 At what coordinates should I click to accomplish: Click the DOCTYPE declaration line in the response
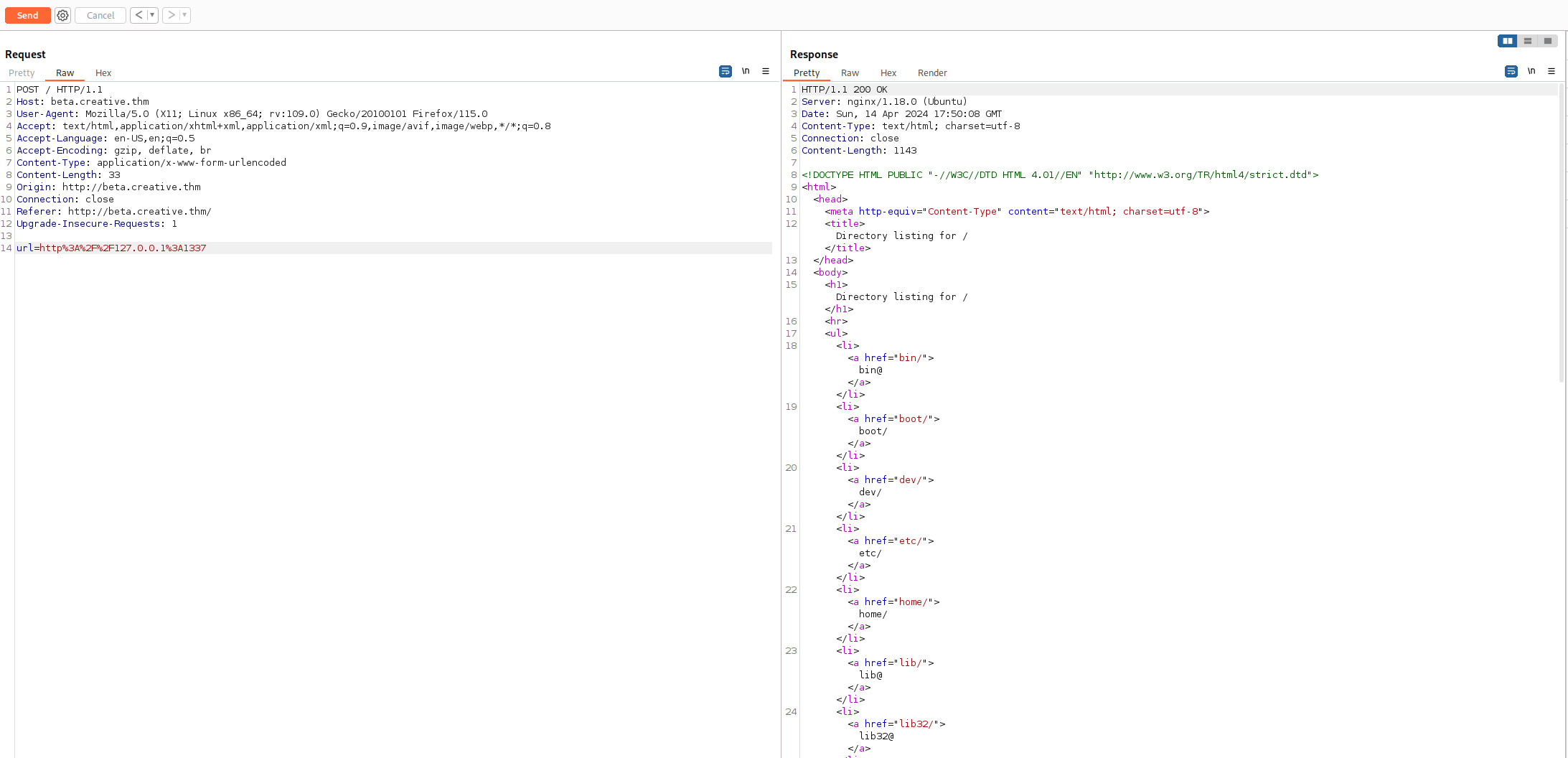click(x=1060, y=174)
